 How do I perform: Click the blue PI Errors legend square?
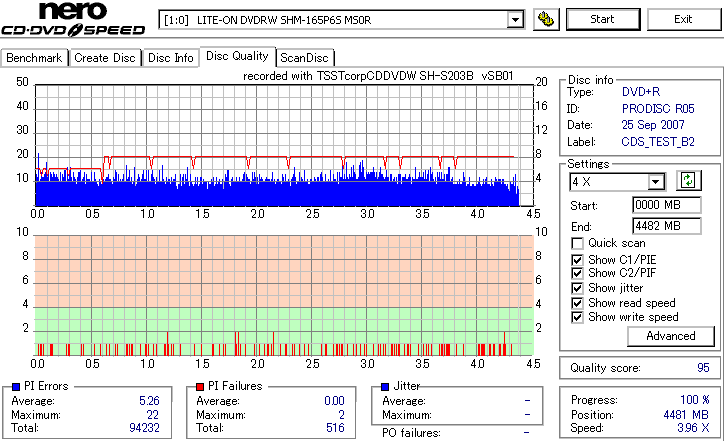click(x=16, y=387)
